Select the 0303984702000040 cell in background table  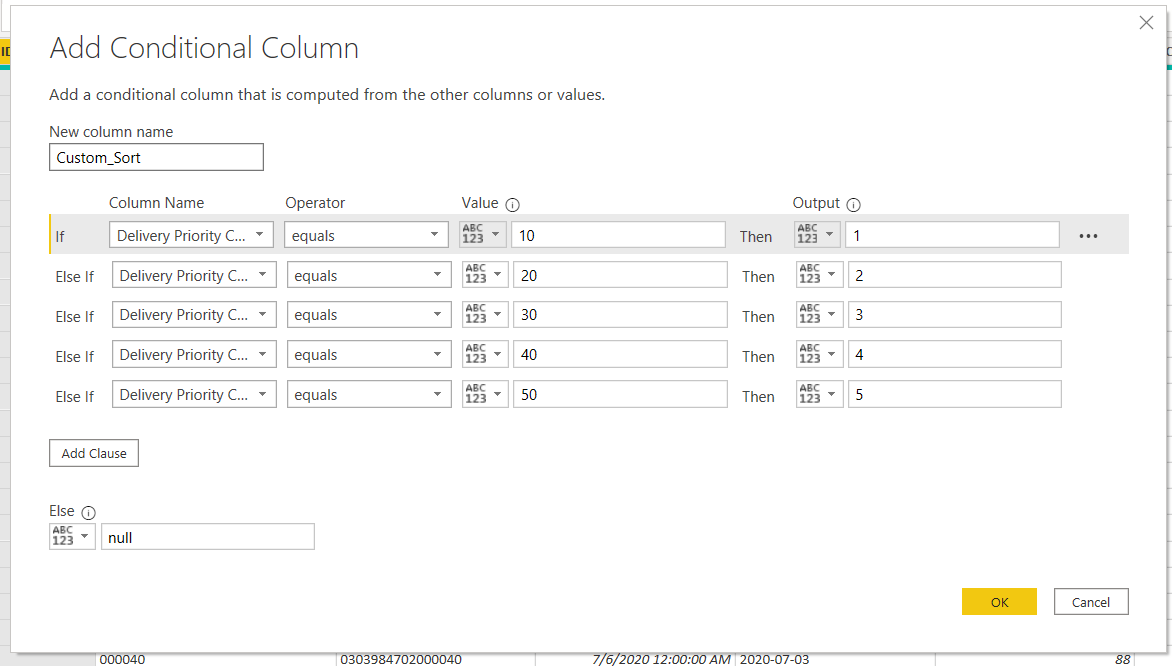click(435, 659)
